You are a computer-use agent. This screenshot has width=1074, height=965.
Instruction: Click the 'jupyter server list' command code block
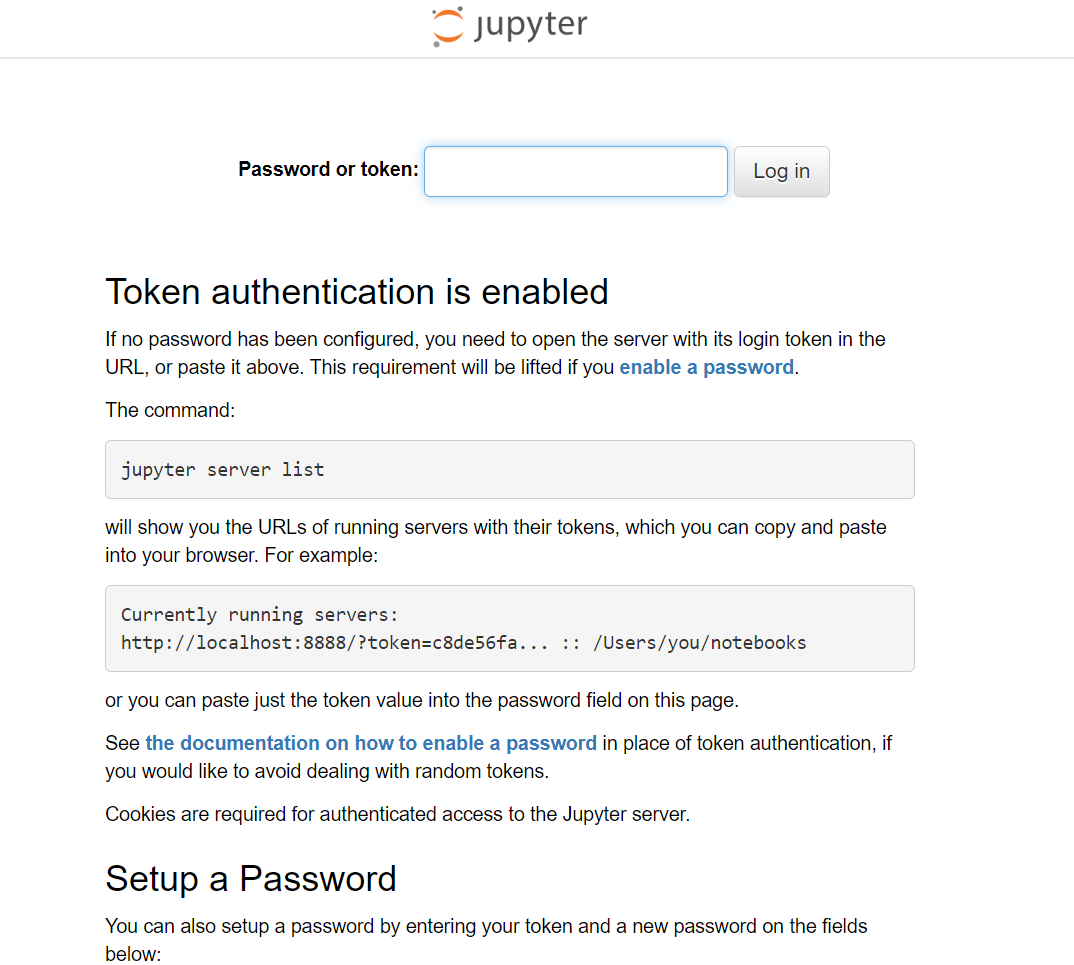point(510,470)
